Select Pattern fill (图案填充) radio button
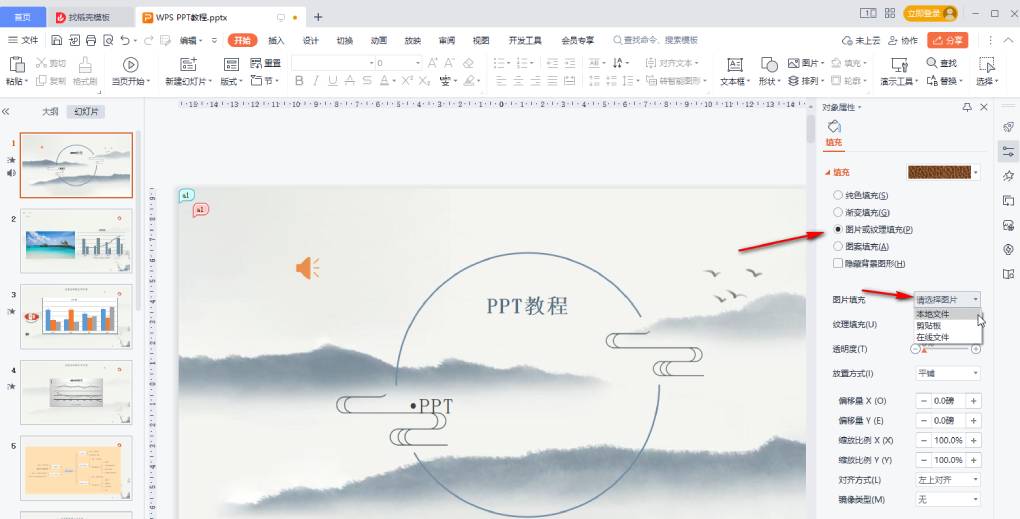Screen dimensions: 1020x519 click(x=838, y=246)
